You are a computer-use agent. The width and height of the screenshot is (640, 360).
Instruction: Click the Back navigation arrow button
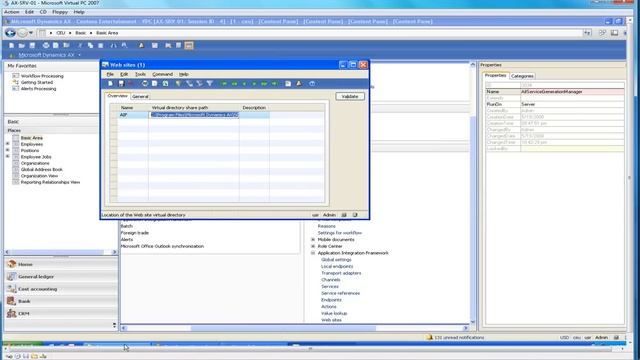click(10, 33)
